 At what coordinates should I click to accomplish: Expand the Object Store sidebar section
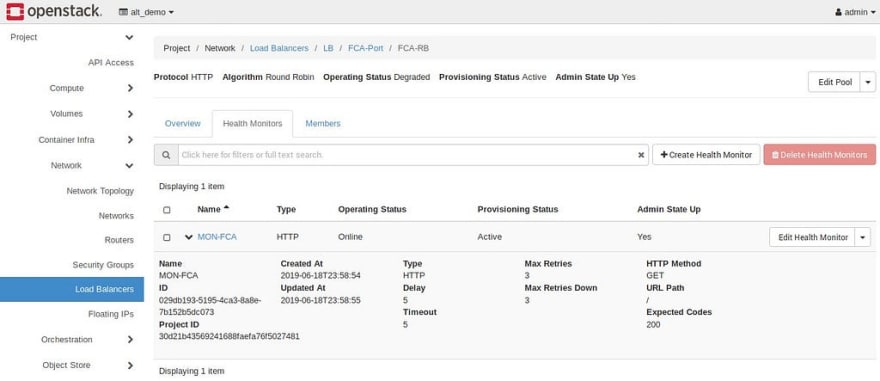pyautogui.click(x=130, y=365)
